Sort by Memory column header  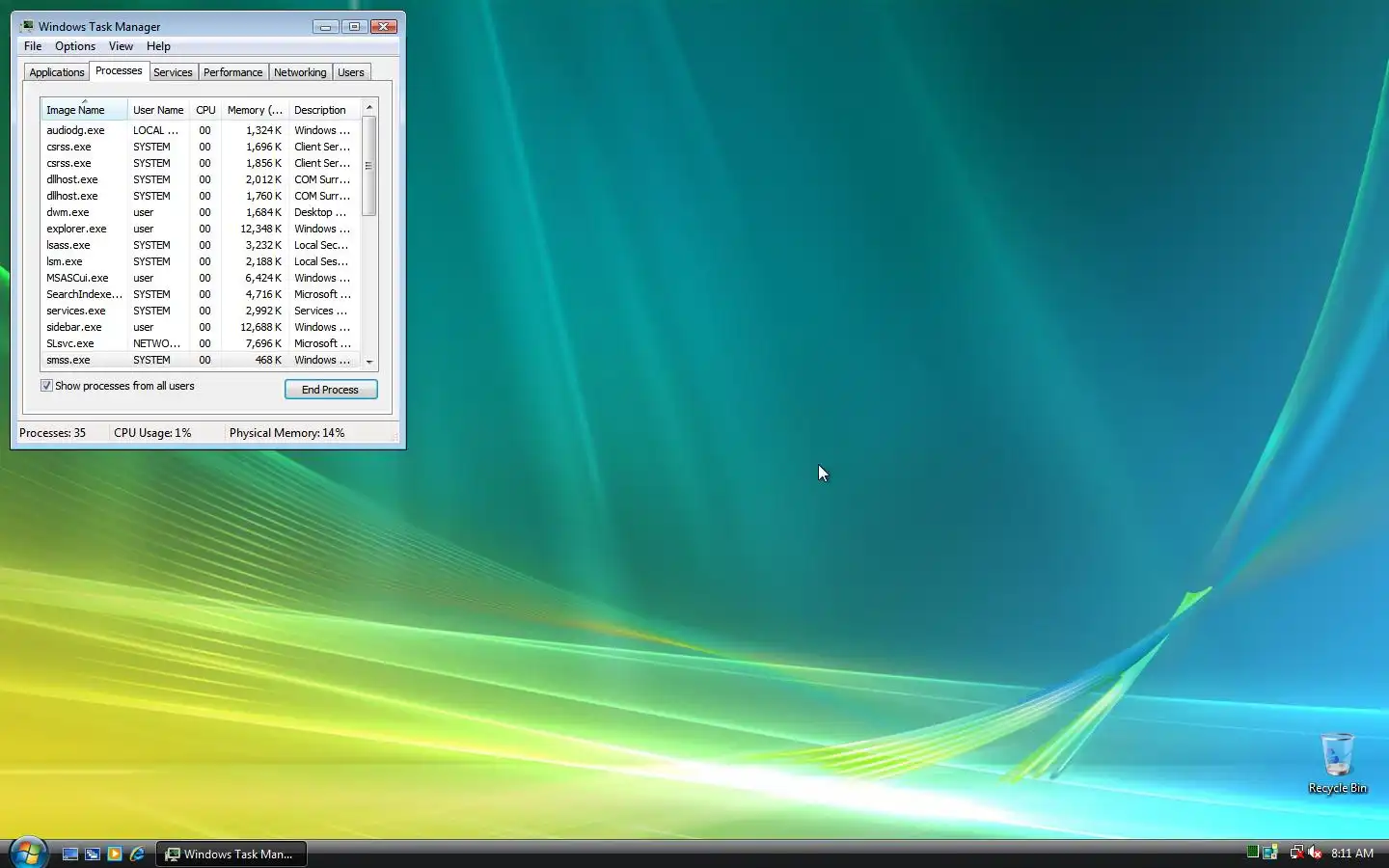pos(255,110)
